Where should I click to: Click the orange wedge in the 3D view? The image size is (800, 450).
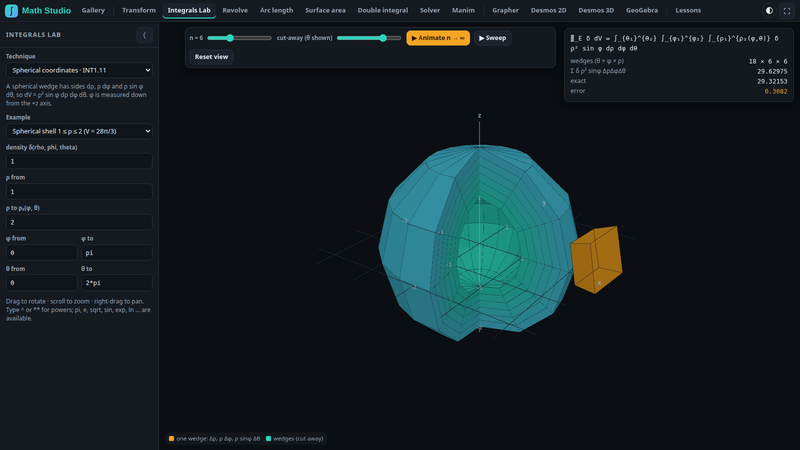tap(596, 259)
